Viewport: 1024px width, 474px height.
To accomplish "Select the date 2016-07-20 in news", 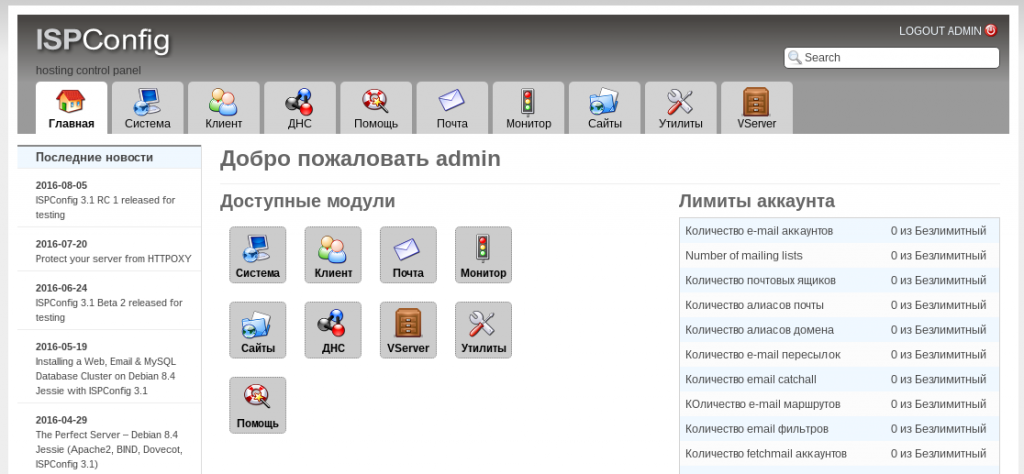I will click(x=61, y=244).
